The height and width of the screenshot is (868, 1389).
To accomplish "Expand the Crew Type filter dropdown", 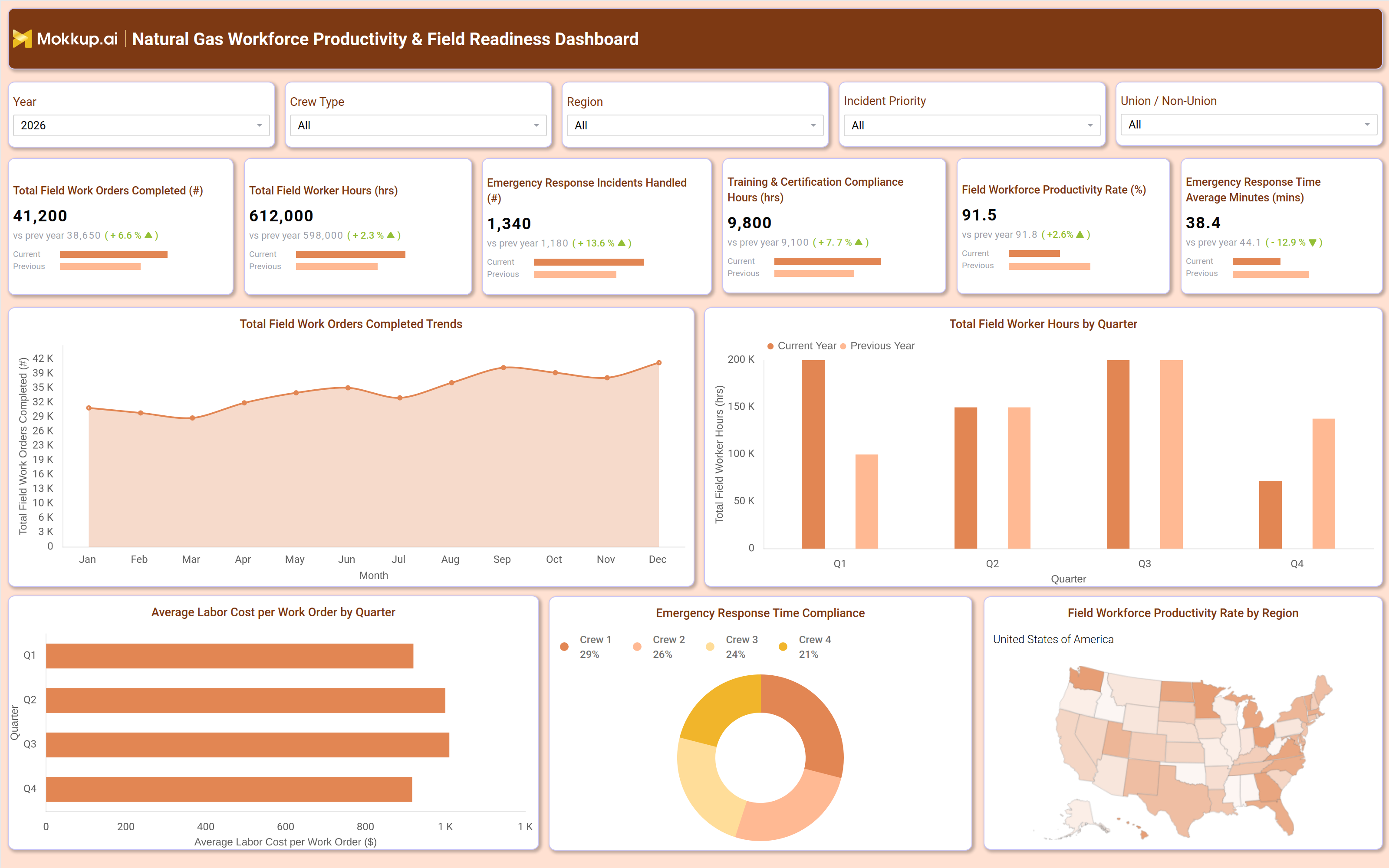I will point(418,125).
